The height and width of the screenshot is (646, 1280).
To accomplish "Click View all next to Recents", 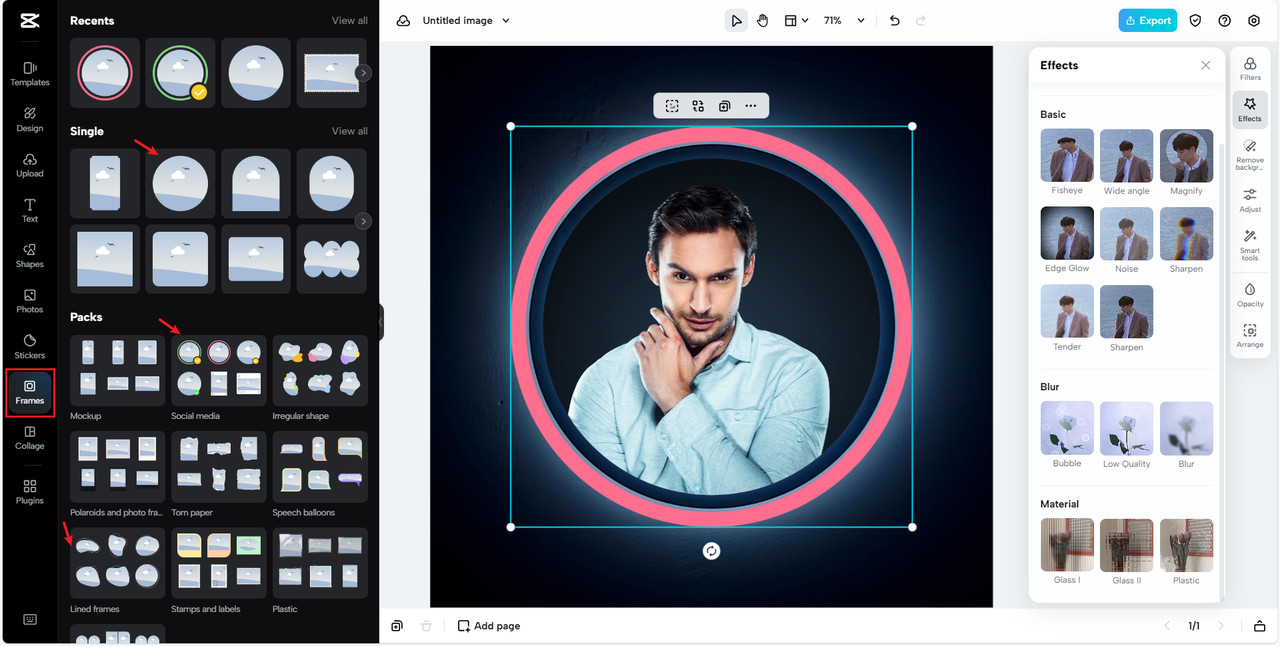I will point(350,20).
